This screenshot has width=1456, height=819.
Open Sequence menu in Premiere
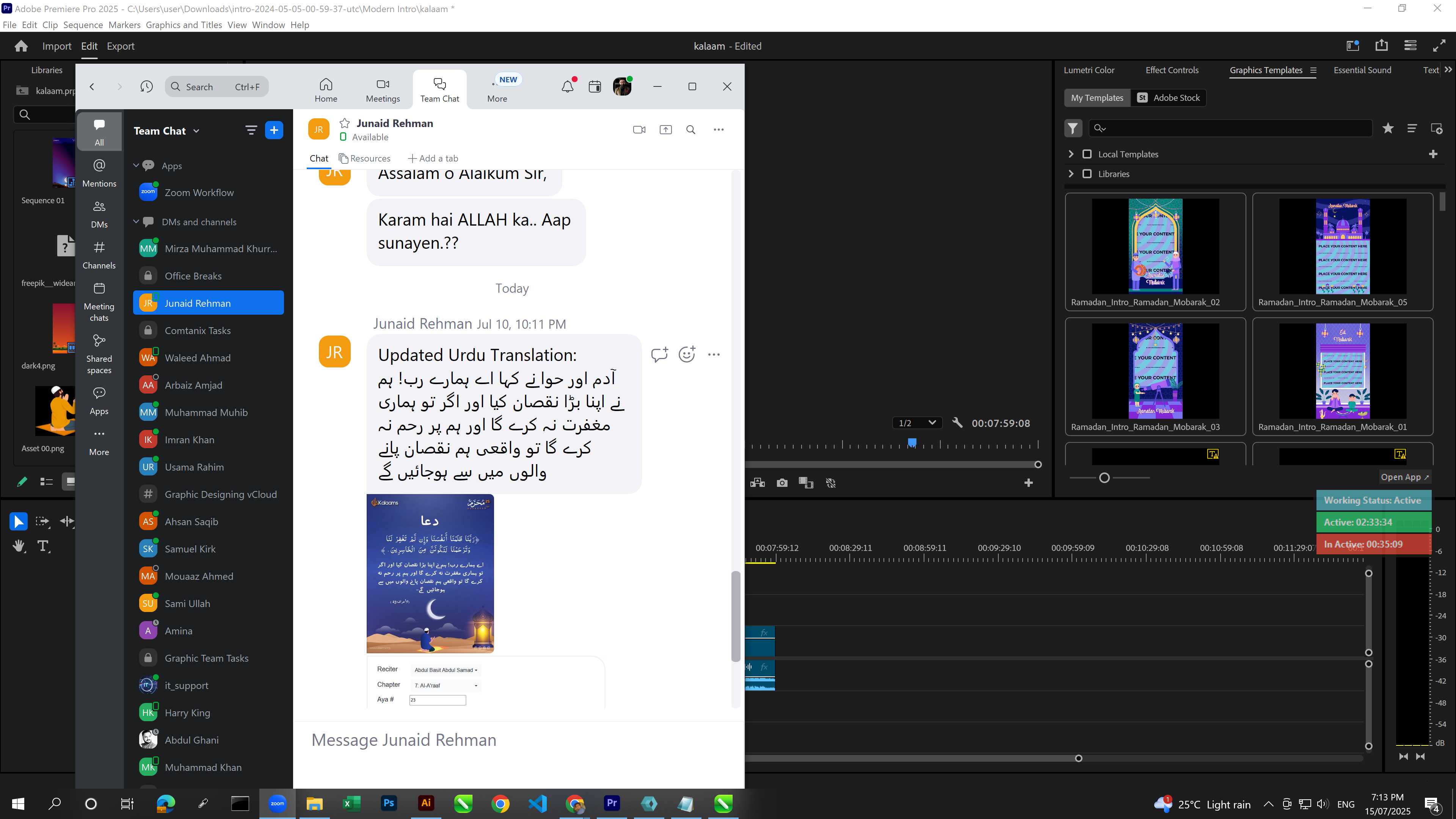[83, 25]
